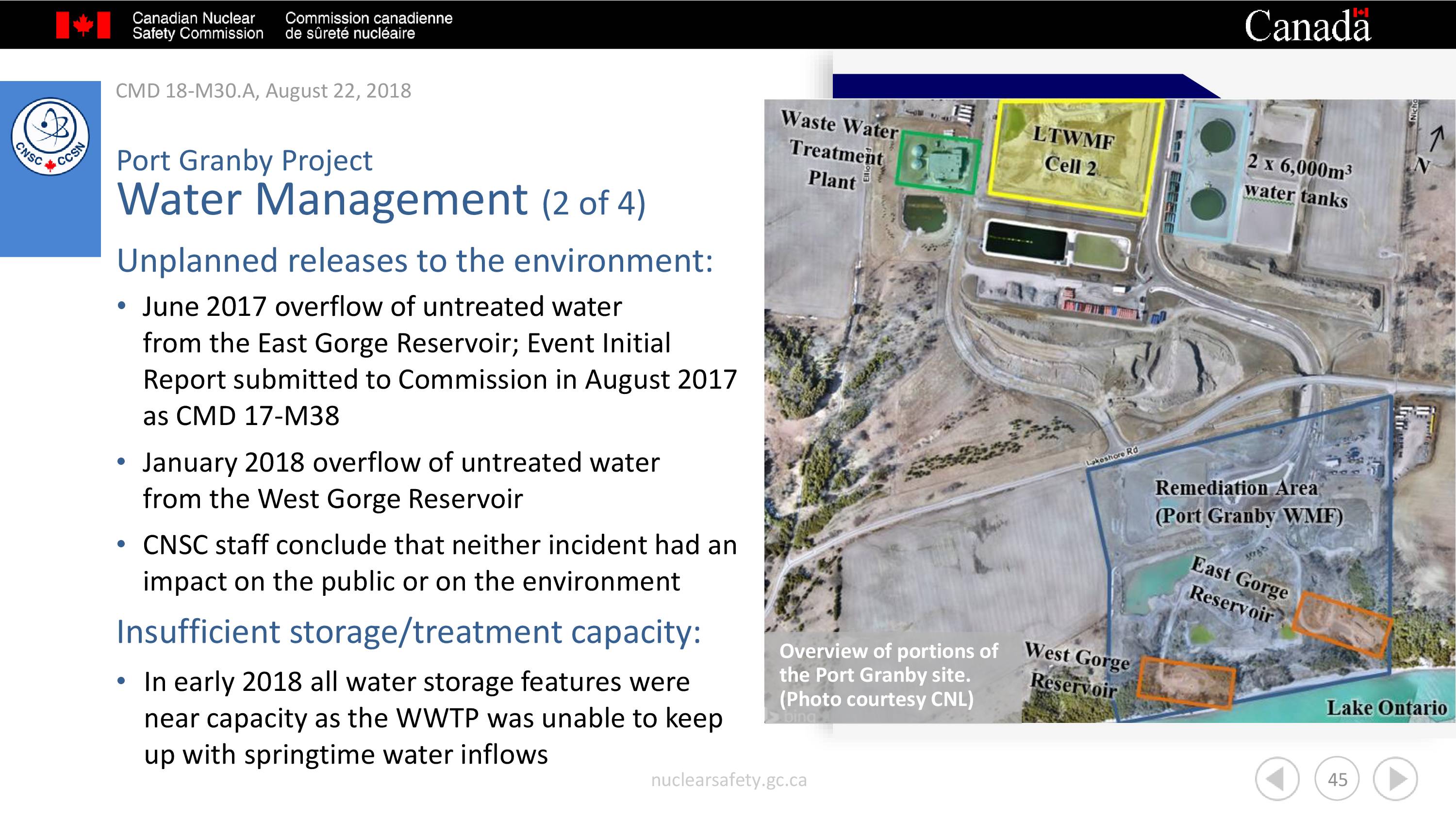Click the 'Water Management' title
This screenshot has height=819, width=1456.
[x=322, y=199]
